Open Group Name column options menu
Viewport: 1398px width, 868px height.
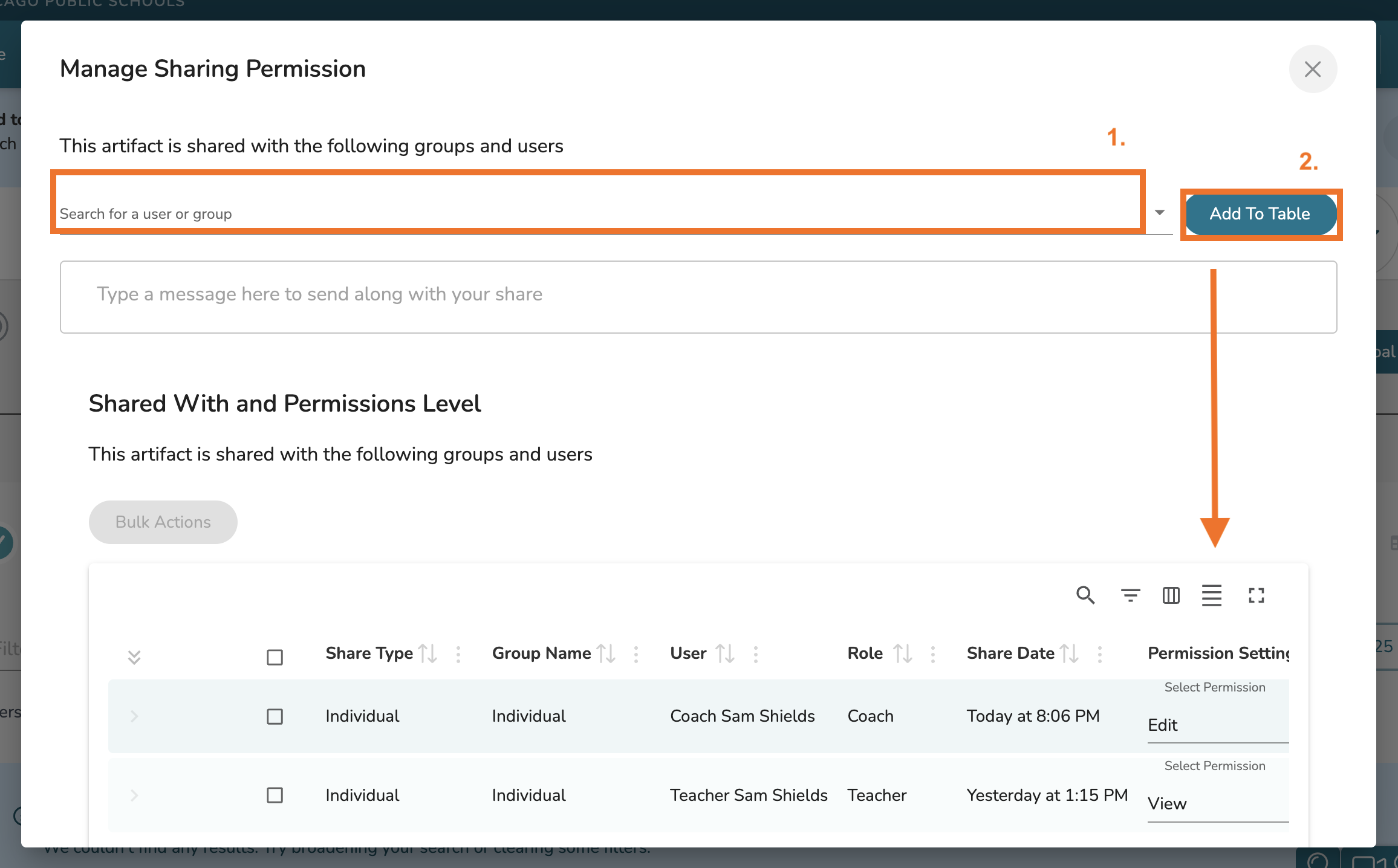click(x=636, y=653)
